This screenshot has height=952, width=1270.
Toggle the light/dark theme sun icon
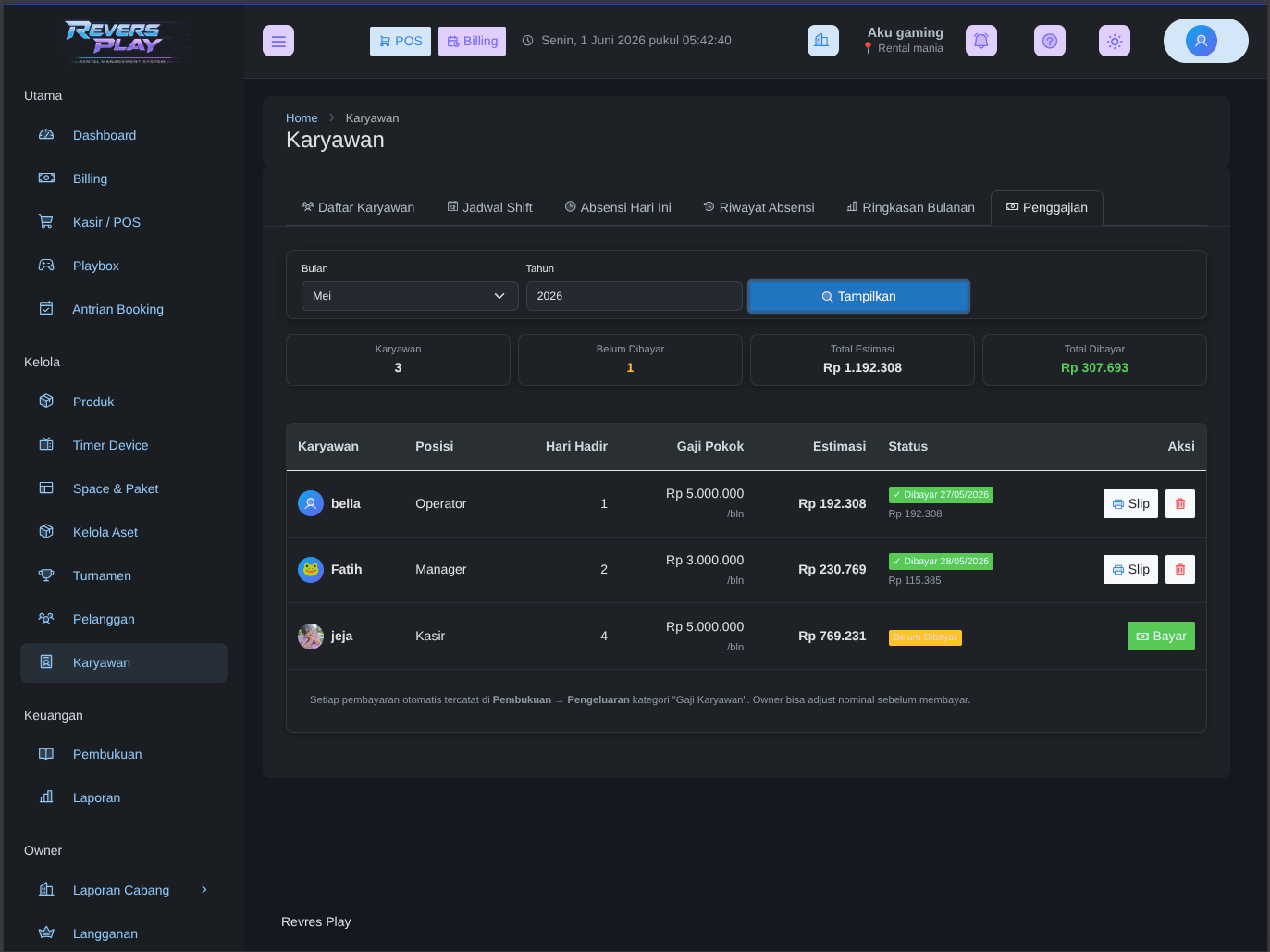point(1114,41)
